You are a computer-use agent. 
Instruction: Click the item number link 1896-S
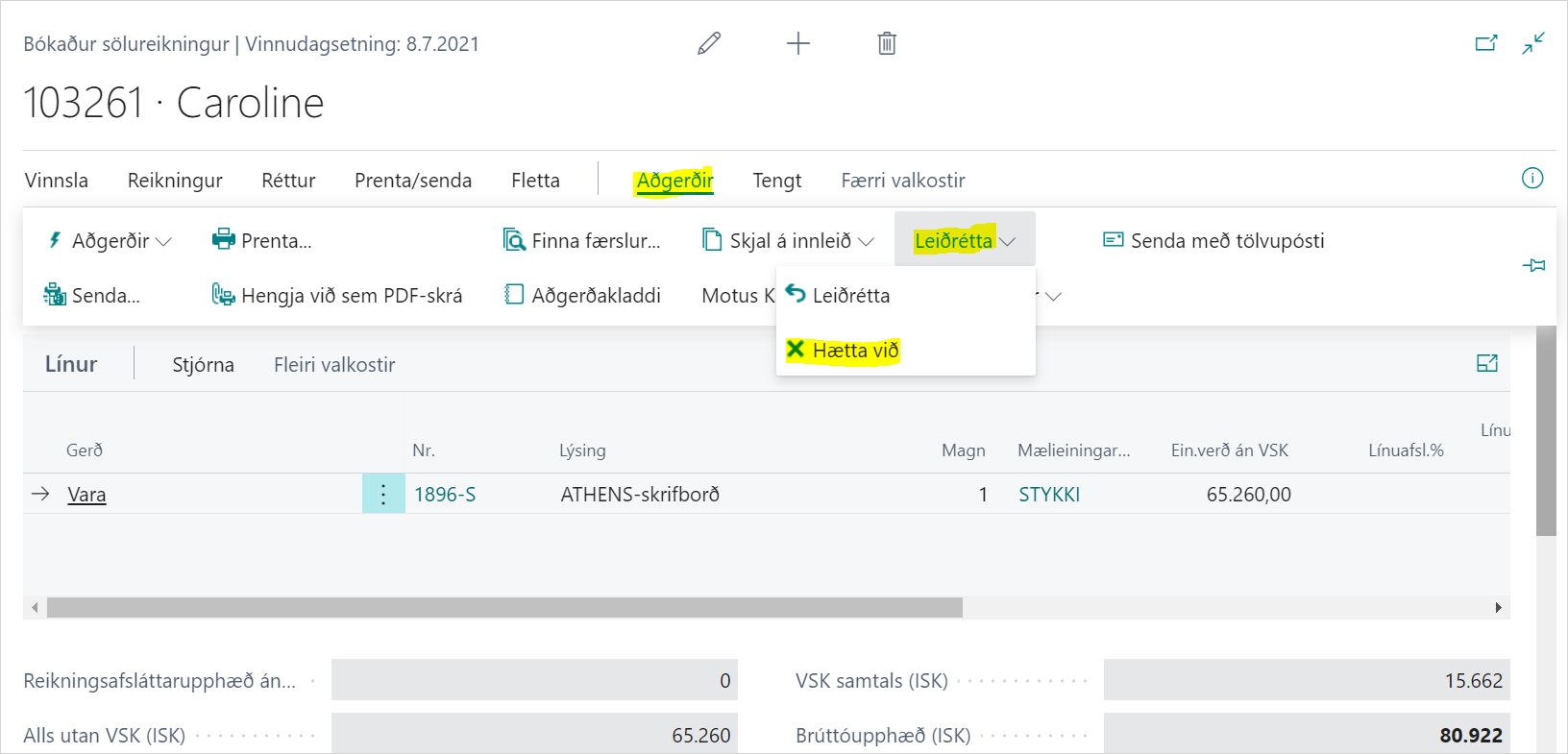(445, 495)
